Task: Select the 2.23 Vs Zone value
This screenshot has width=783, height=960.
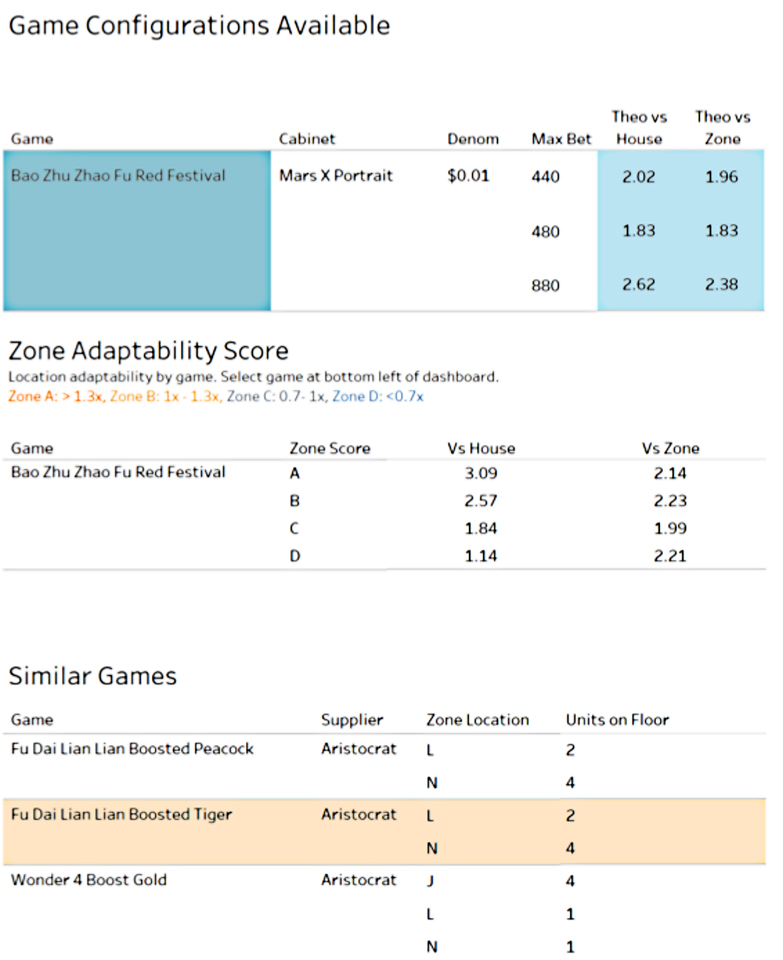Action: click(x=670, y=501)
